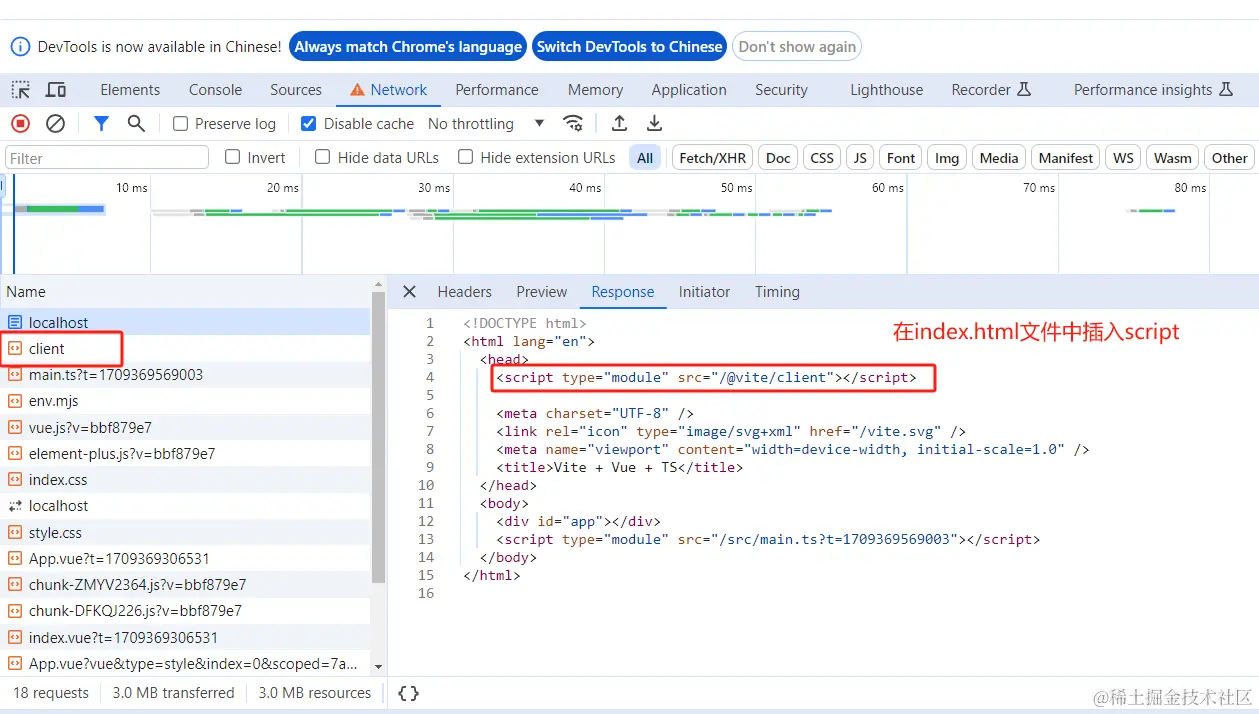
Task: Show request Preview tab
Action: coord(542,292)
